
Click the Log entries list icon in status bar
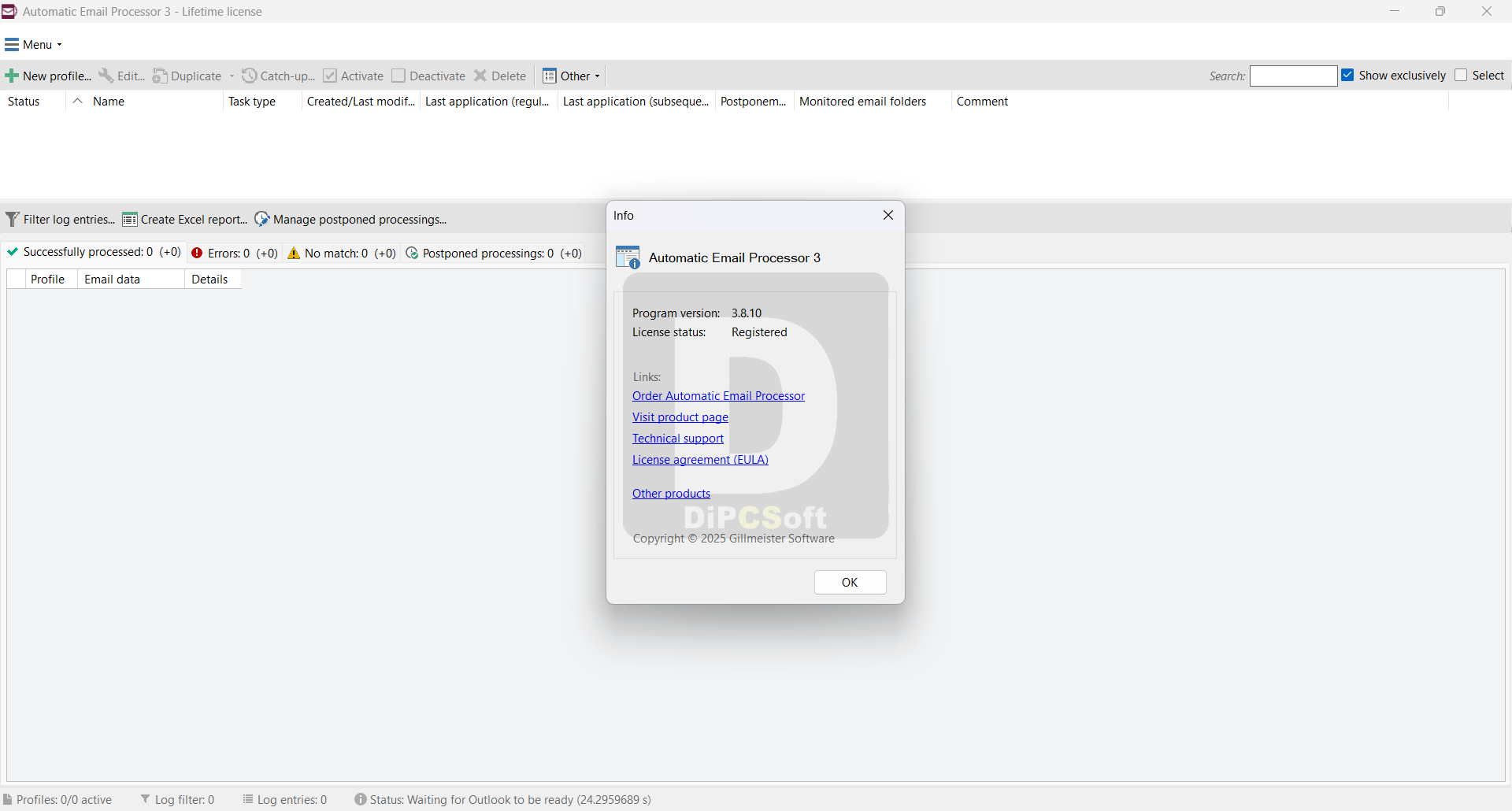[248, 799]
